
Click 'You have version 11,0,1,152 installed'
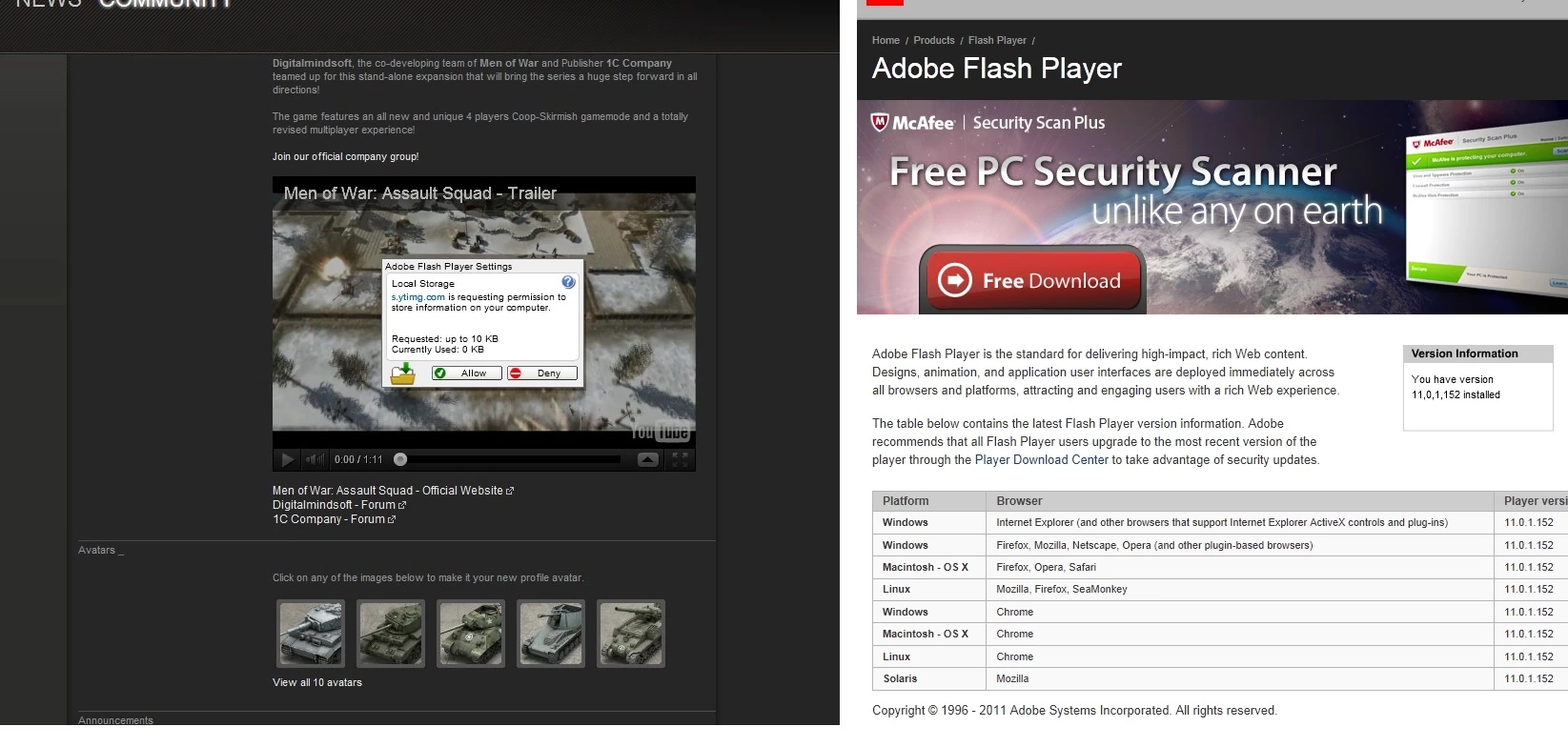1456,387
